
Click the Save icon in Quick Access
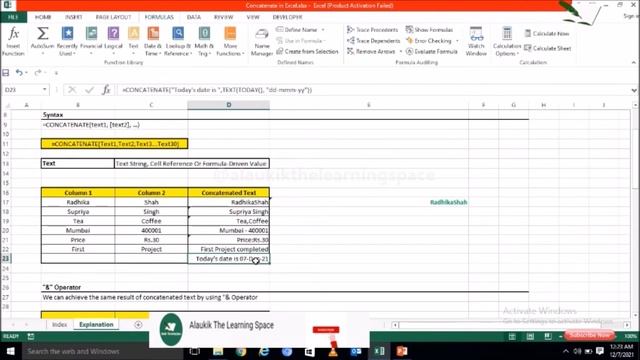[6, 73]
